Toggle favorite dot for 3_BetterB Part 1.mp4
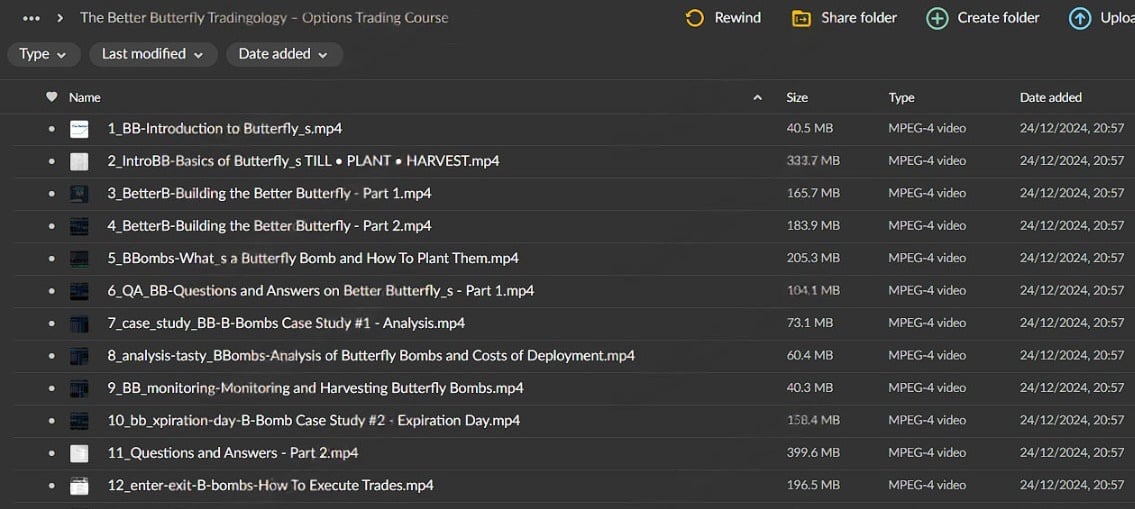 [52, 194]
